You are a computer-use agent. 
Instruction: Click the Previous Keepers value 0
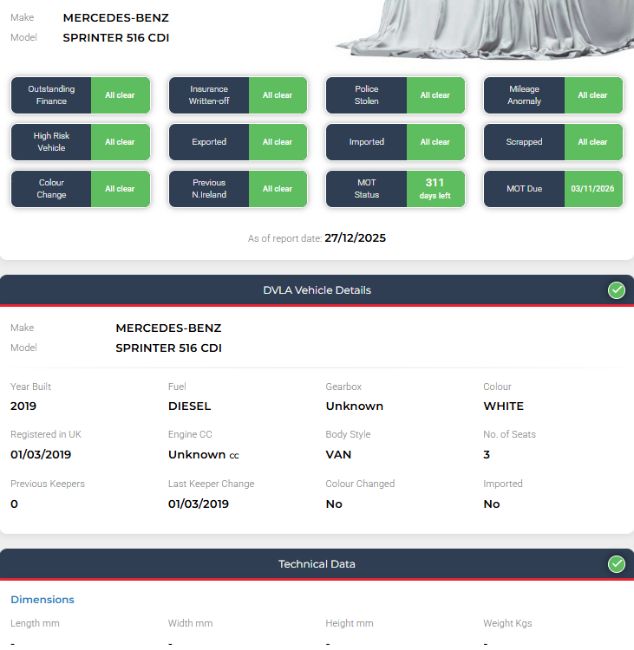[x=14, y=504]
